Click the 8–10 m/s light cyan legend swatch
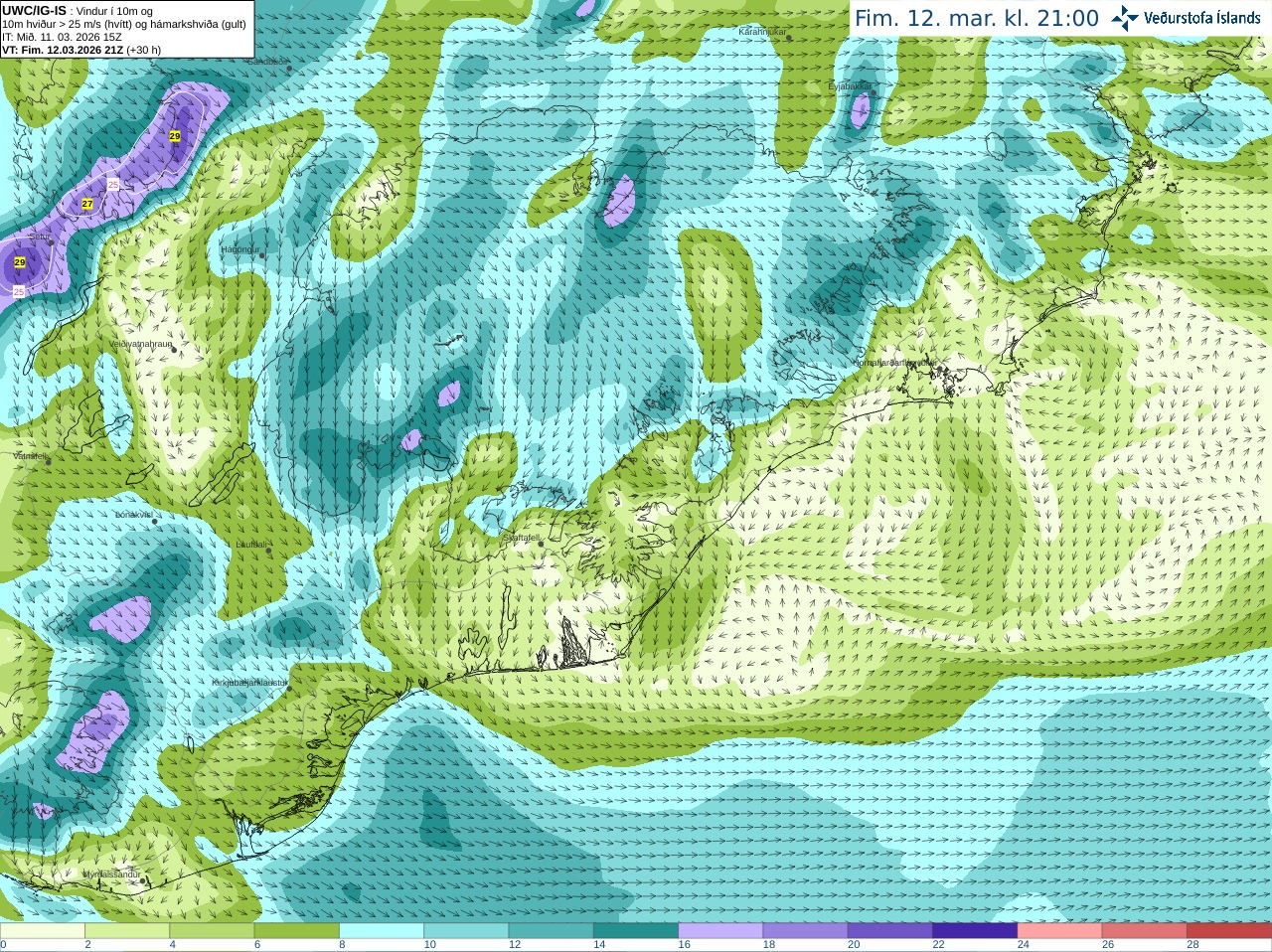This screenshot has height=952, width=1272. click(x=382, y=931)
